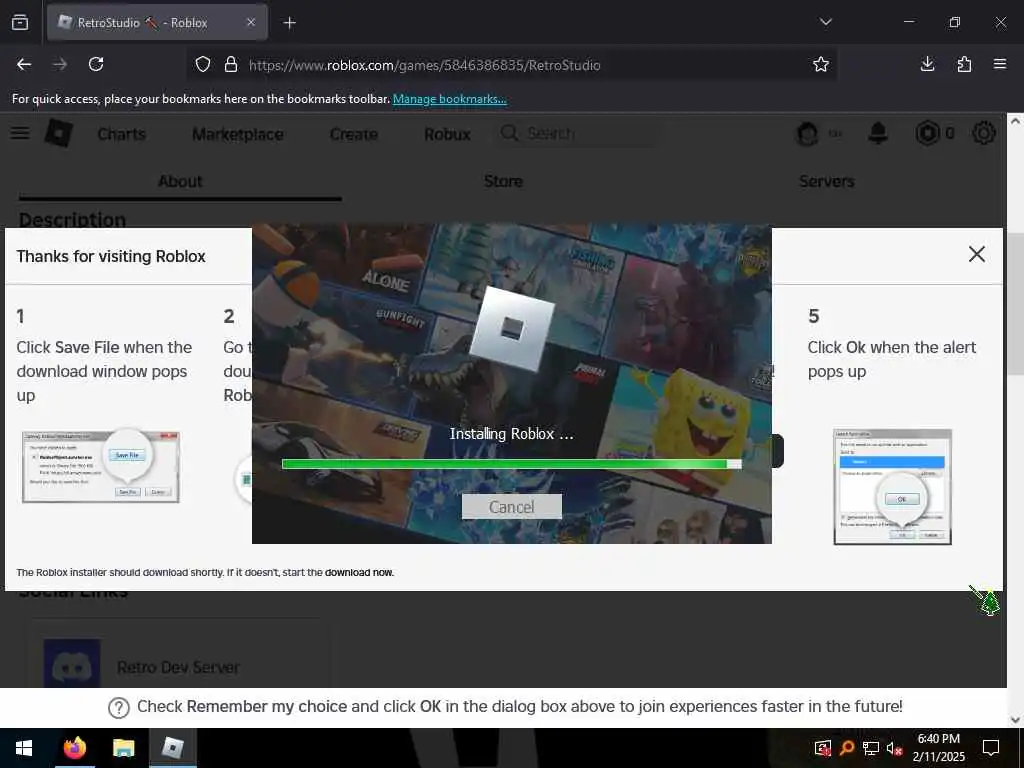The height and width of the screenshot is (768, 1024).
Task: Open Firefox from the taskbar
Action: tap(74, 748)
